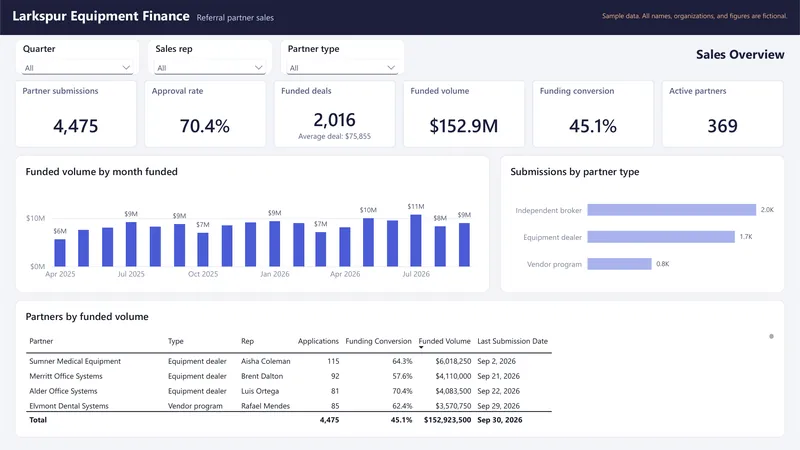
Task: Sort table by Type column header
Action: click(176, 341)
